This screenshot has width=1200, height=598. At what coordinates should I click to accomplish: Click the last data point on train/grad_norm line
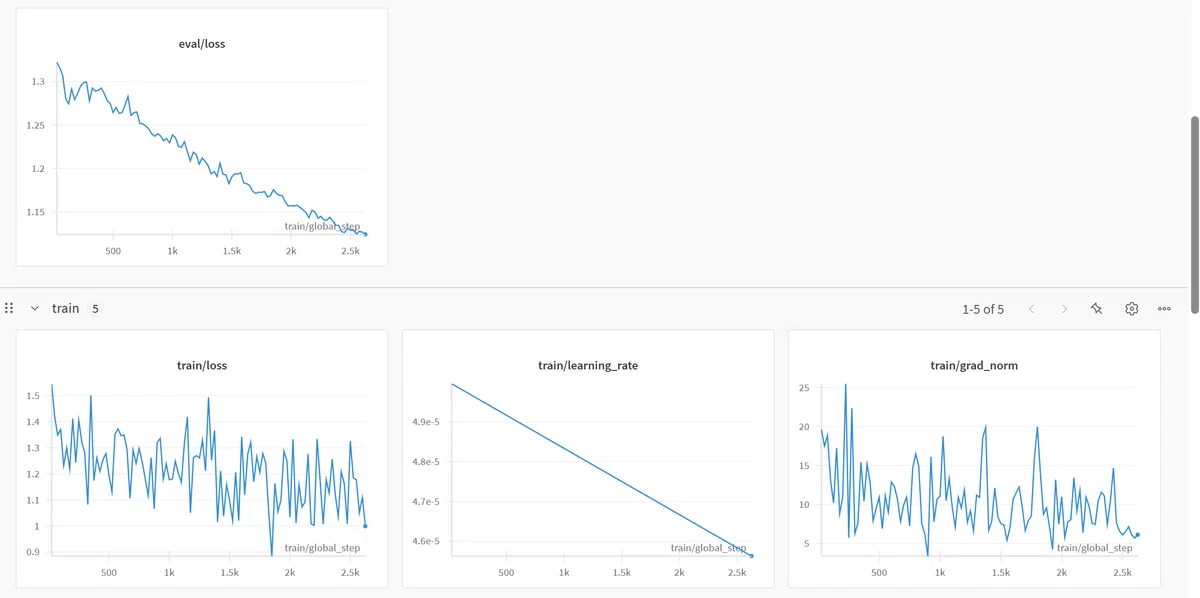[1138, 535]
